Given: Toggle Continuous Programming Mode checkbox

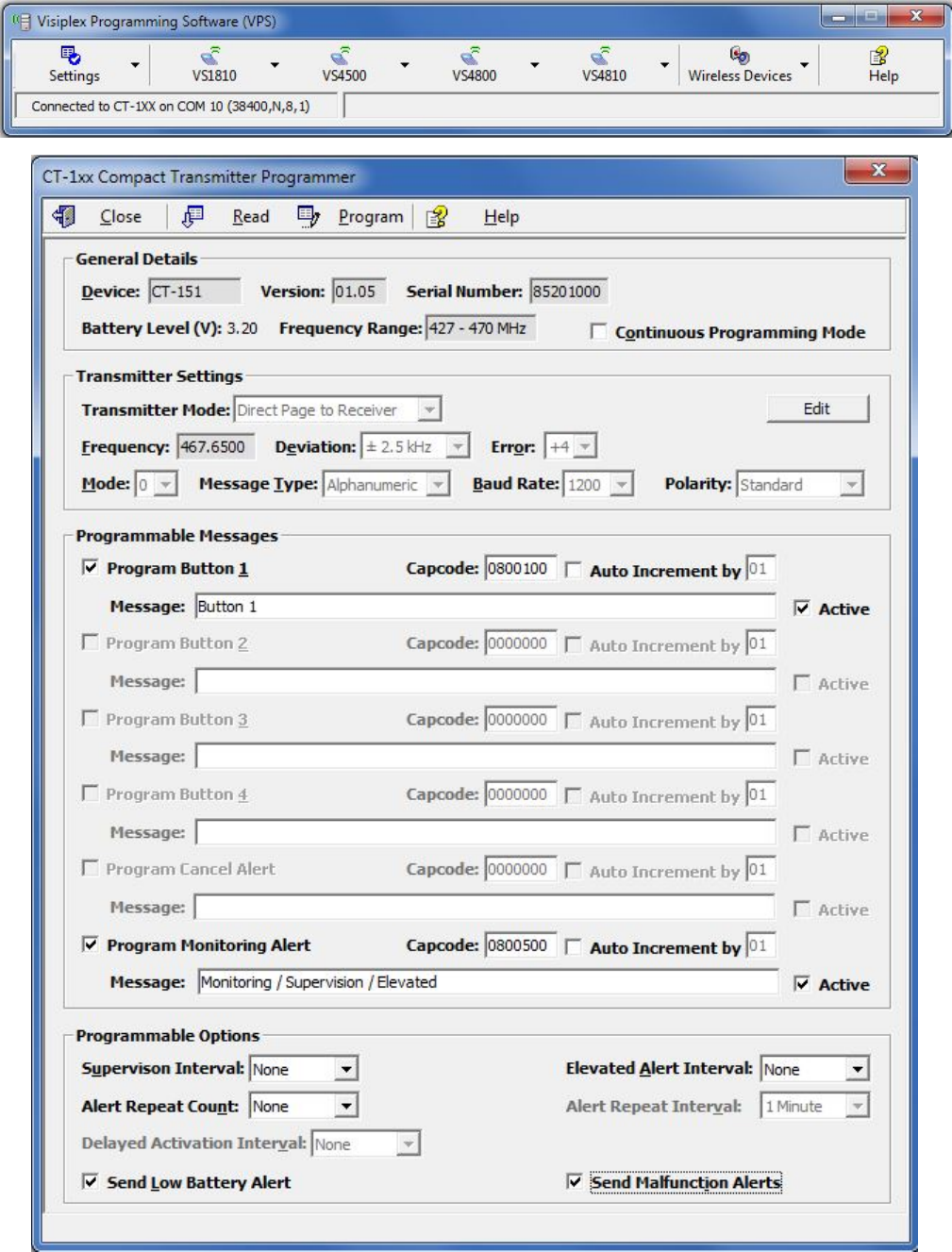Looking at the screenshot, I should (598, 331).
